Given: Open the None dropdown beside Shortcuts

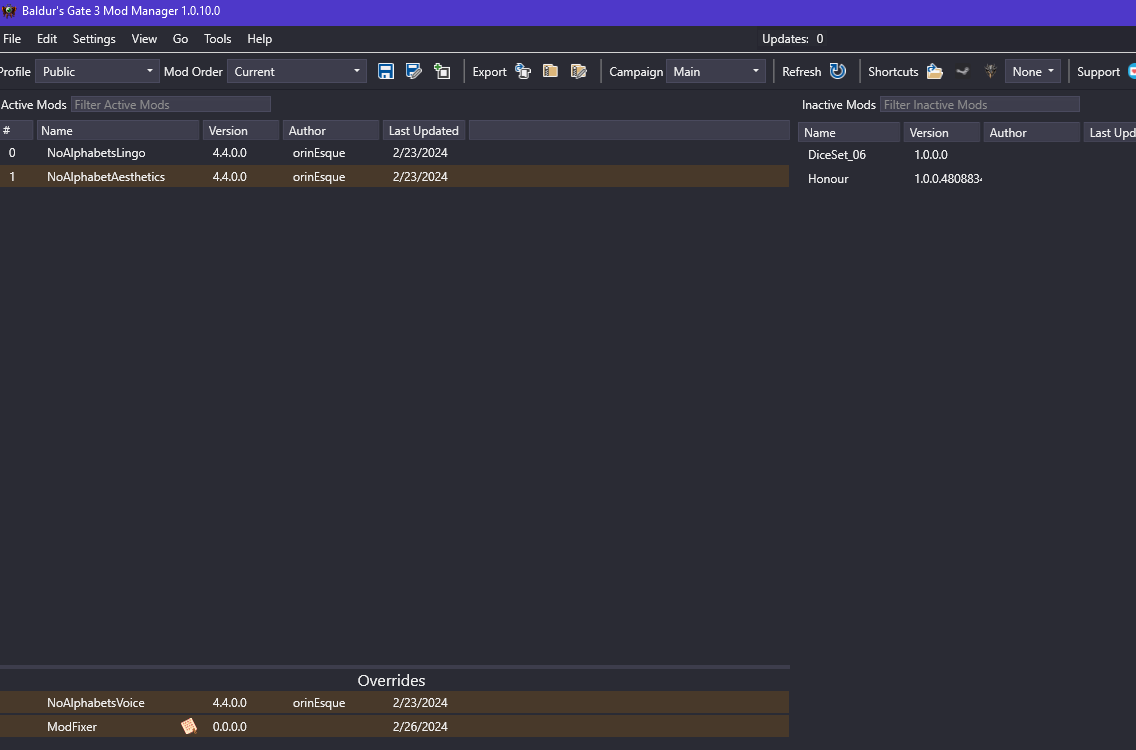Looking at the screenshot, I should (1032, 71).
